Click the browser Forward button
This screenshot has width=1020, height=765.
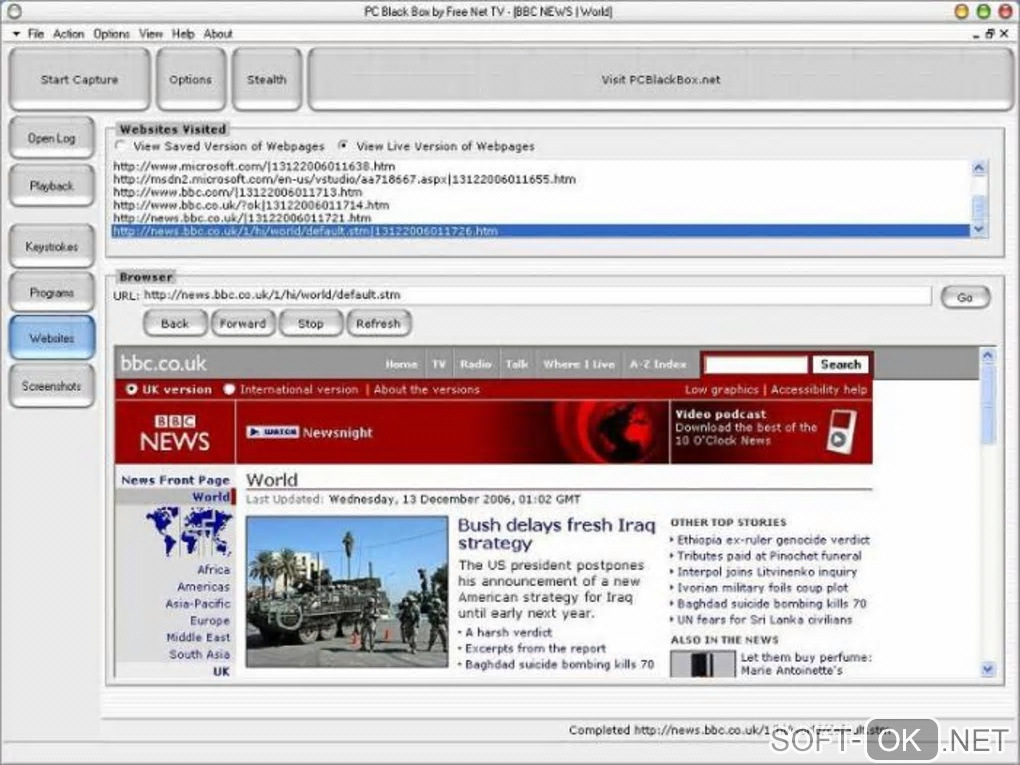tap(243, 323)
